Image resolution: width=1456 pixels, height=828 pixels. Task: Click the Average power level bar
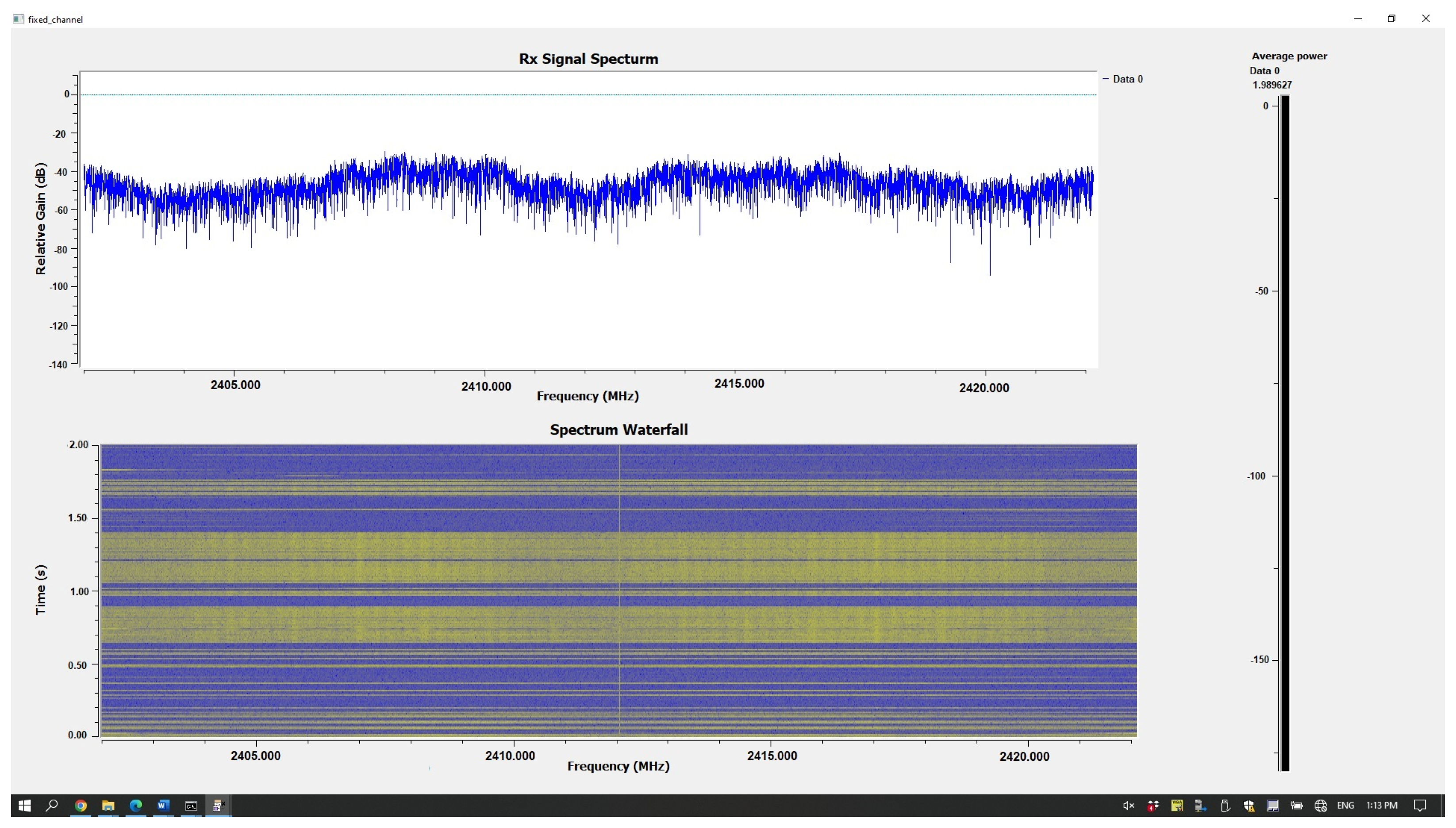pyautogui.click(x=1285, y=432)
